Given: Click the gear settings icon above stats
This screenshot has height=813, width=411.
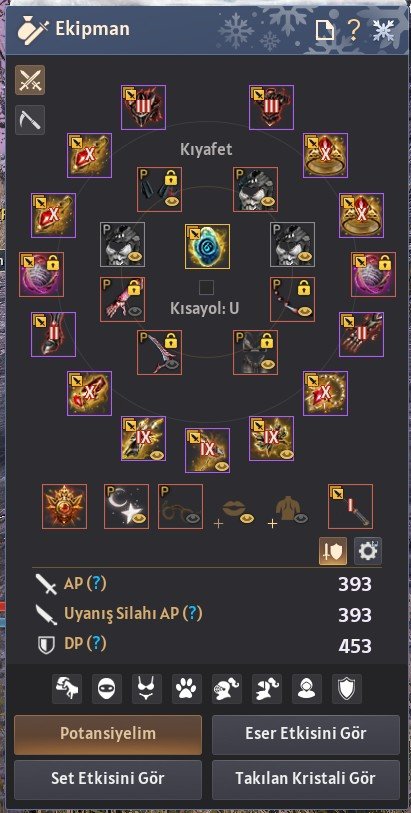Looking at the screenshot, I should click(368, 551).
